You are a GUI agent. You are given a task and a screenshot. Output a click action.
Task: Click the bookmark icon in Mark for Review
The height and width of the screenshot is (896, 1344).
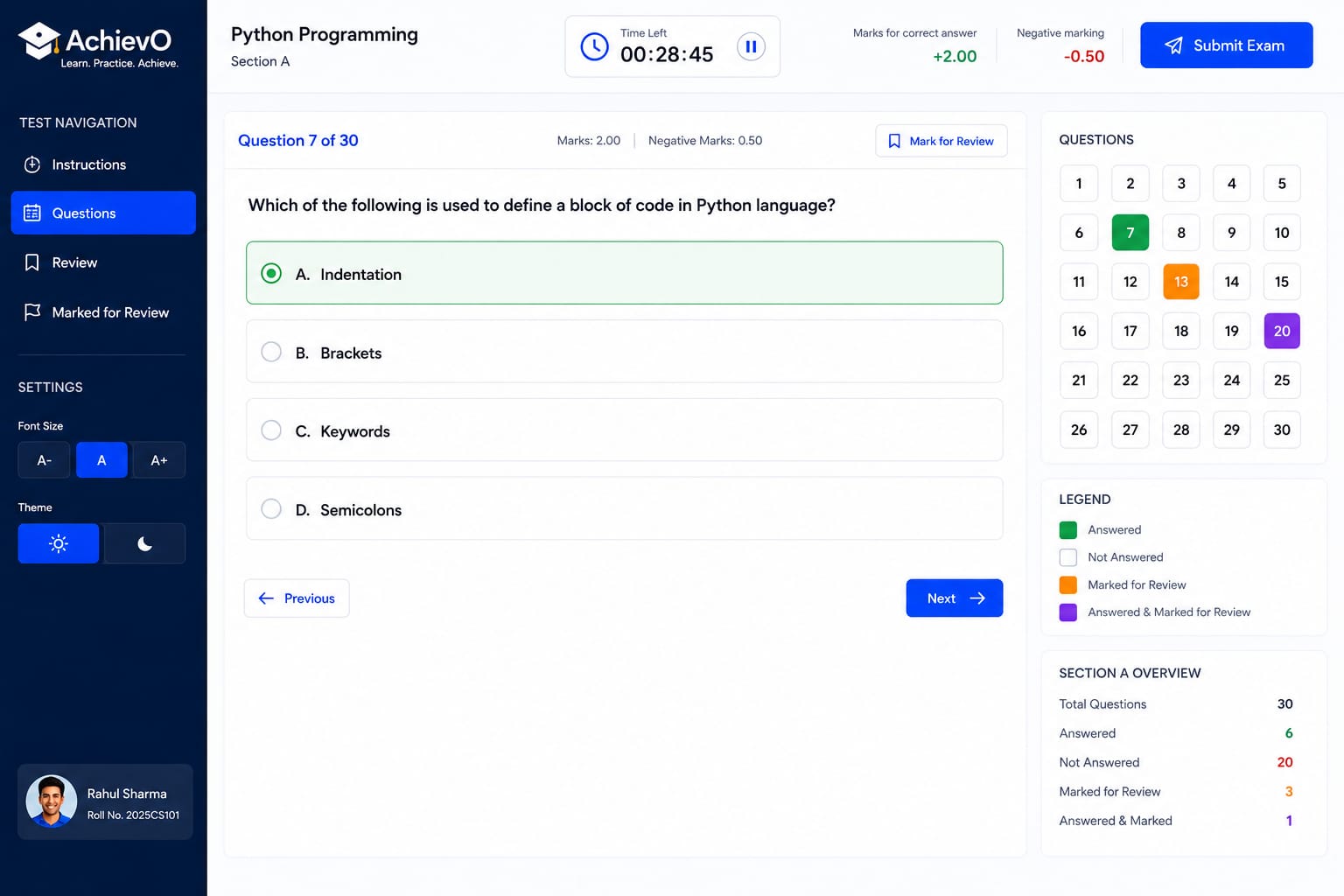(x=894, y=141)
